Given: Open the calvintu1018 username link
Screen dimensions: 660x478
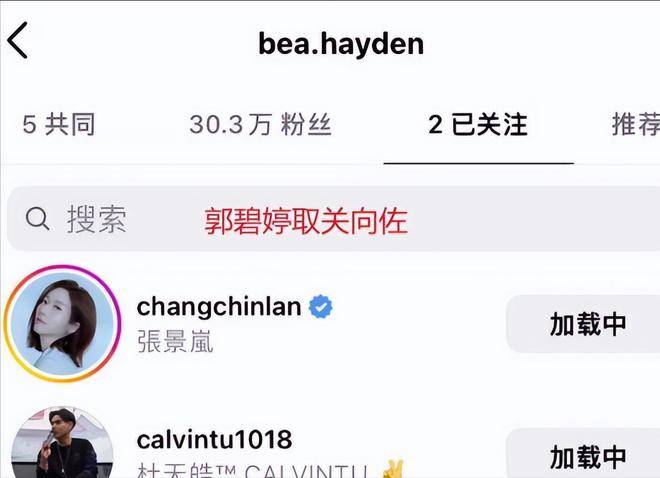Looking at the screenshot, I should [x=214, y=439].
